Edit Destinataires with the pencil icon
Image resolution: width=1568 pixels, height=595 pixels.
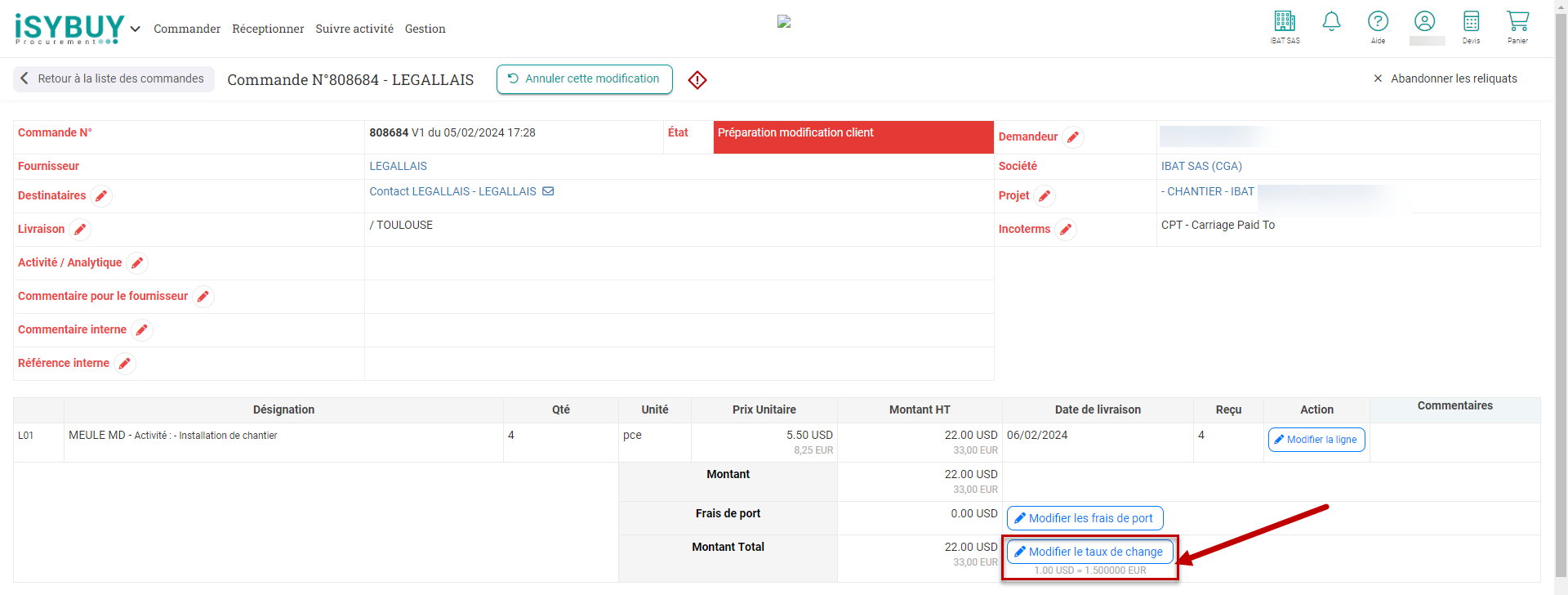[x=101, y=196]
